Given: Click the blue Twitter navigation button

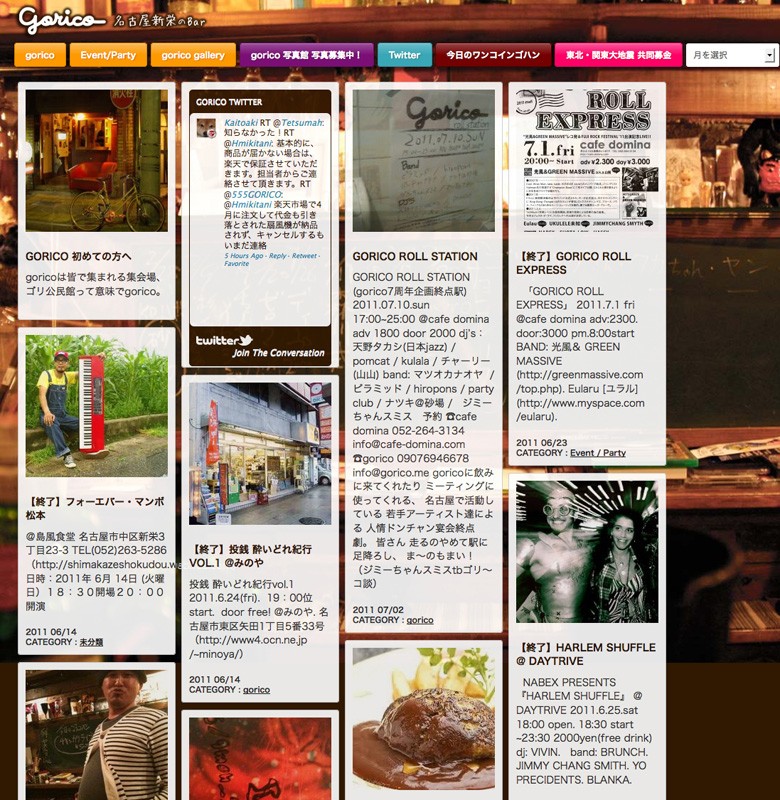Looking at the screenshot, I should (404, 55).
